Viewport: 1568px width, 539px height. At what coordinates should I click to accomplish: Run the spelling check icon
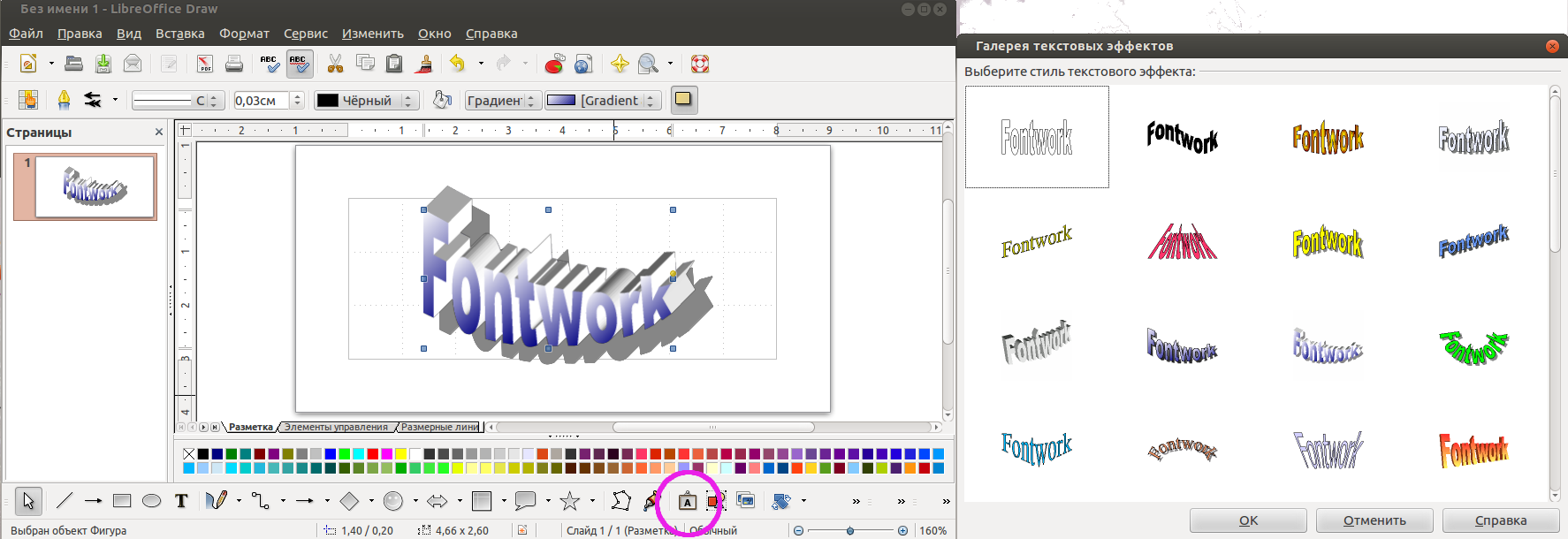tap(270, 64)
